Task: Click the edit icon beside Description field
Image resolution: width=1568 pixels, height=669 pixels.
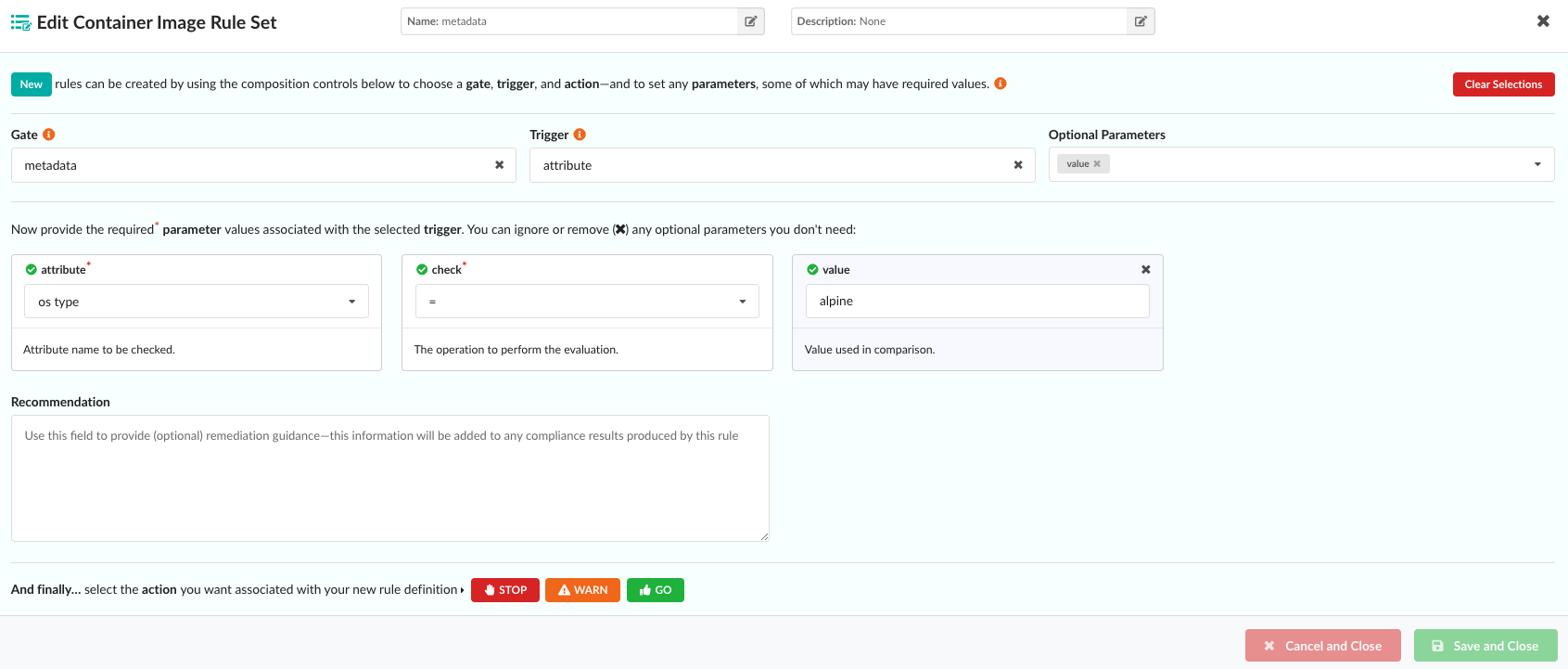Action: click(1141, 21)
